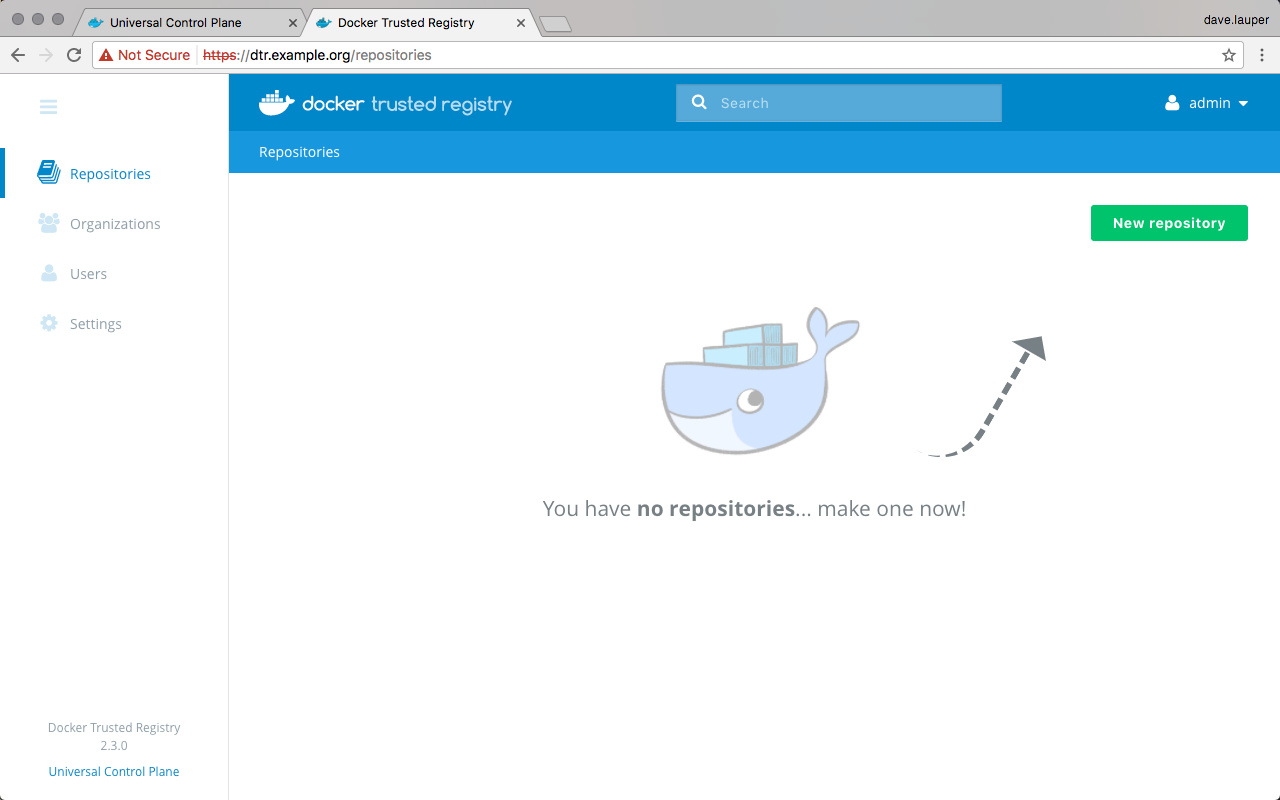
Task: Create a New repository
Action: pyautogui.click(x=1169, y=223)
